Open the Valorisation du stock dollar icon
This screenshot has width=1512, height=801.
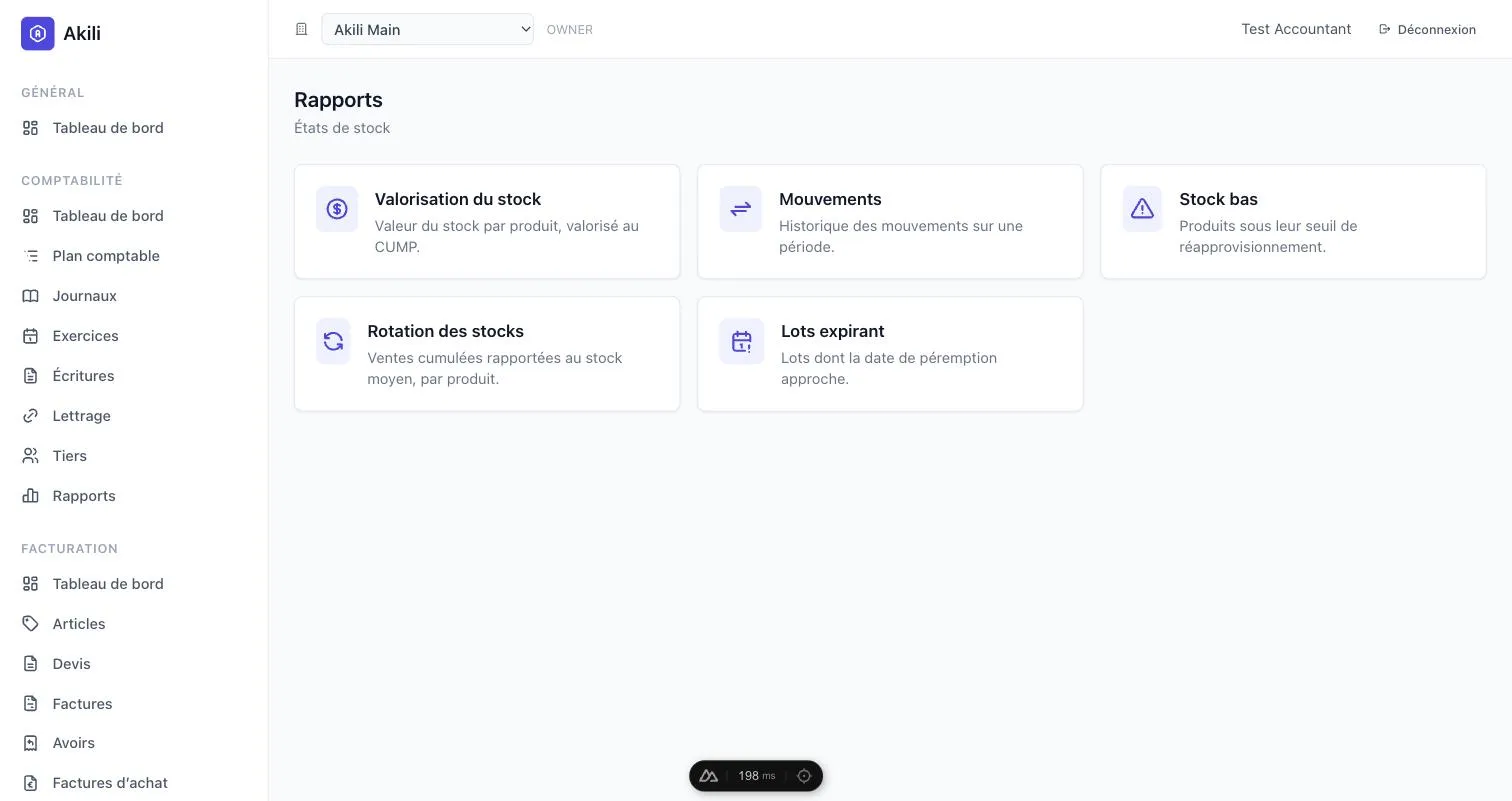click(337, 209)
